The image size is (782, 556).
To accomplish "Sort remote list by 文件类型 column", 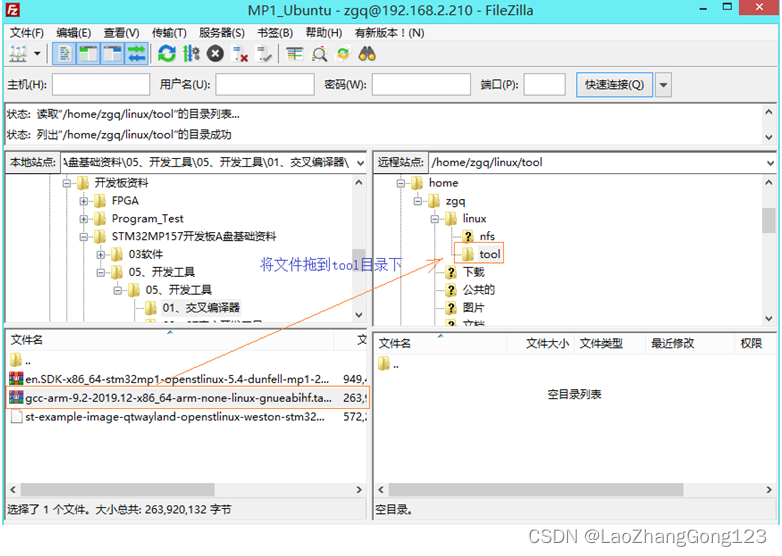I will [601, 344].
